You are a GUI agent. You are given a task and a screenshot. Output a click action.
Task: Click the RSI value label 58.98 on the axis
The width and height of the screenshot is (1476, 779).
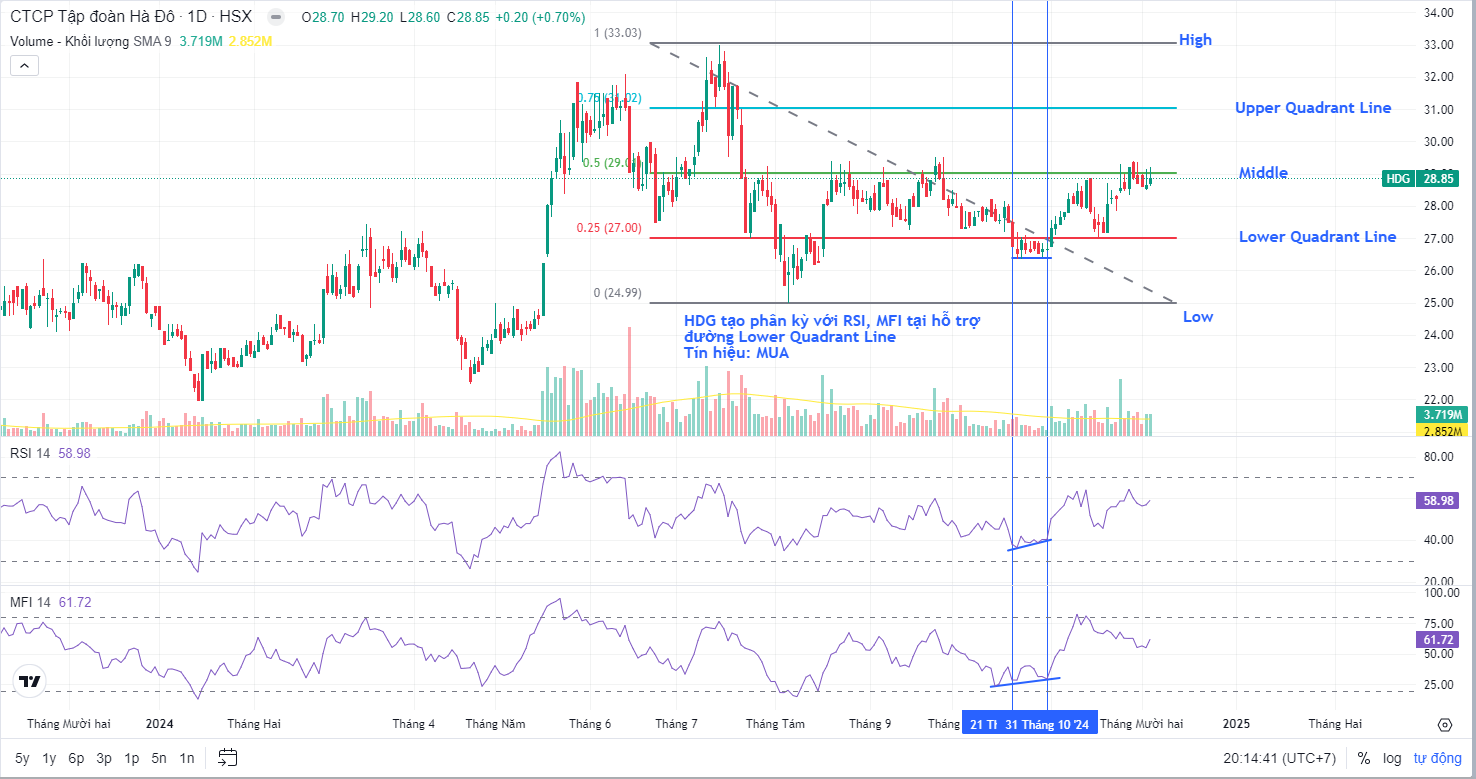click(1439, 500)
